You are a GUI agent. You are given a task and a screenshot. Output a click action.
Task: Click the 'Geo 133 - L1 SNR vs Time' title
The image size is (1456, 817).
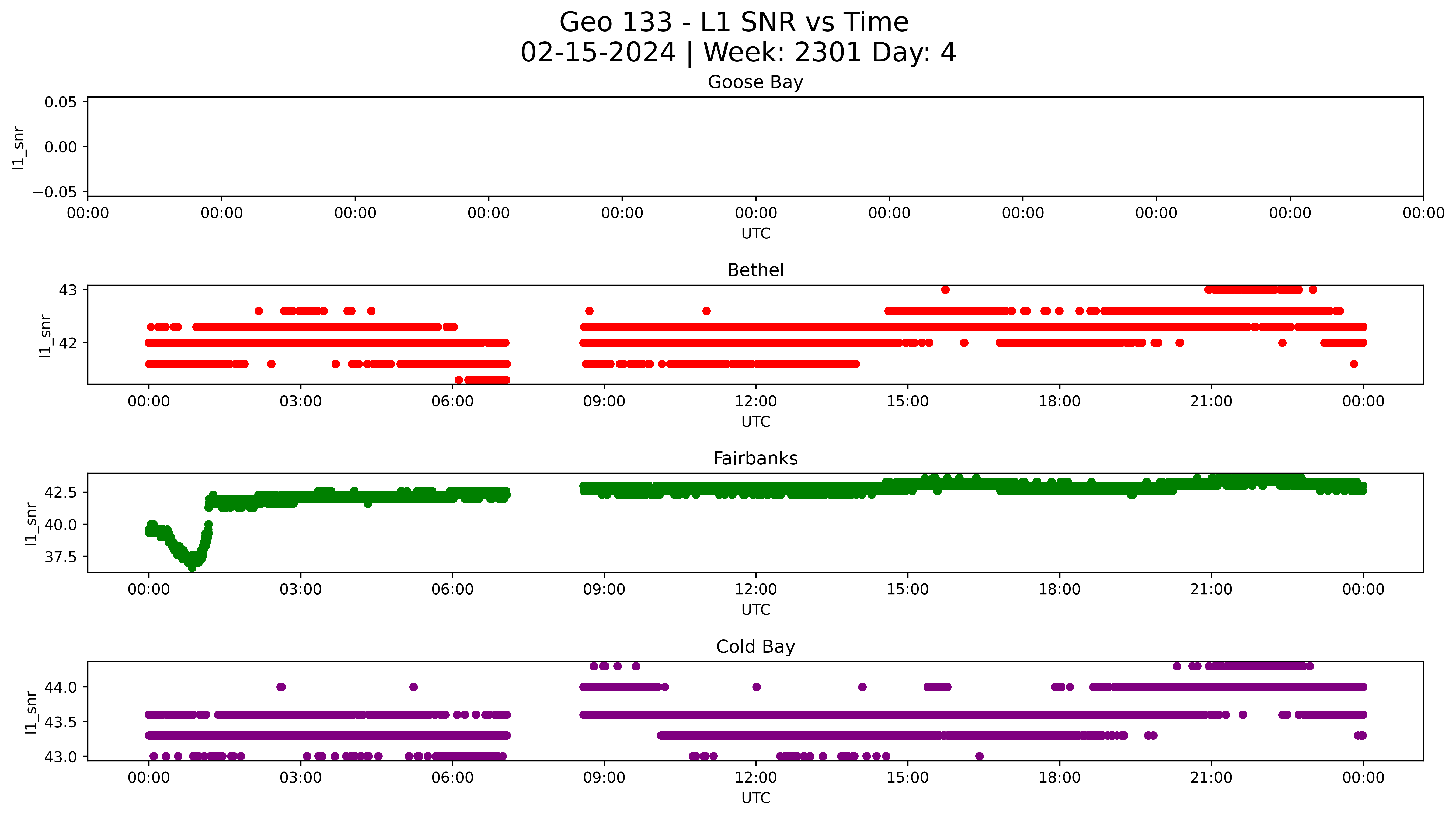tap(734, 23)
